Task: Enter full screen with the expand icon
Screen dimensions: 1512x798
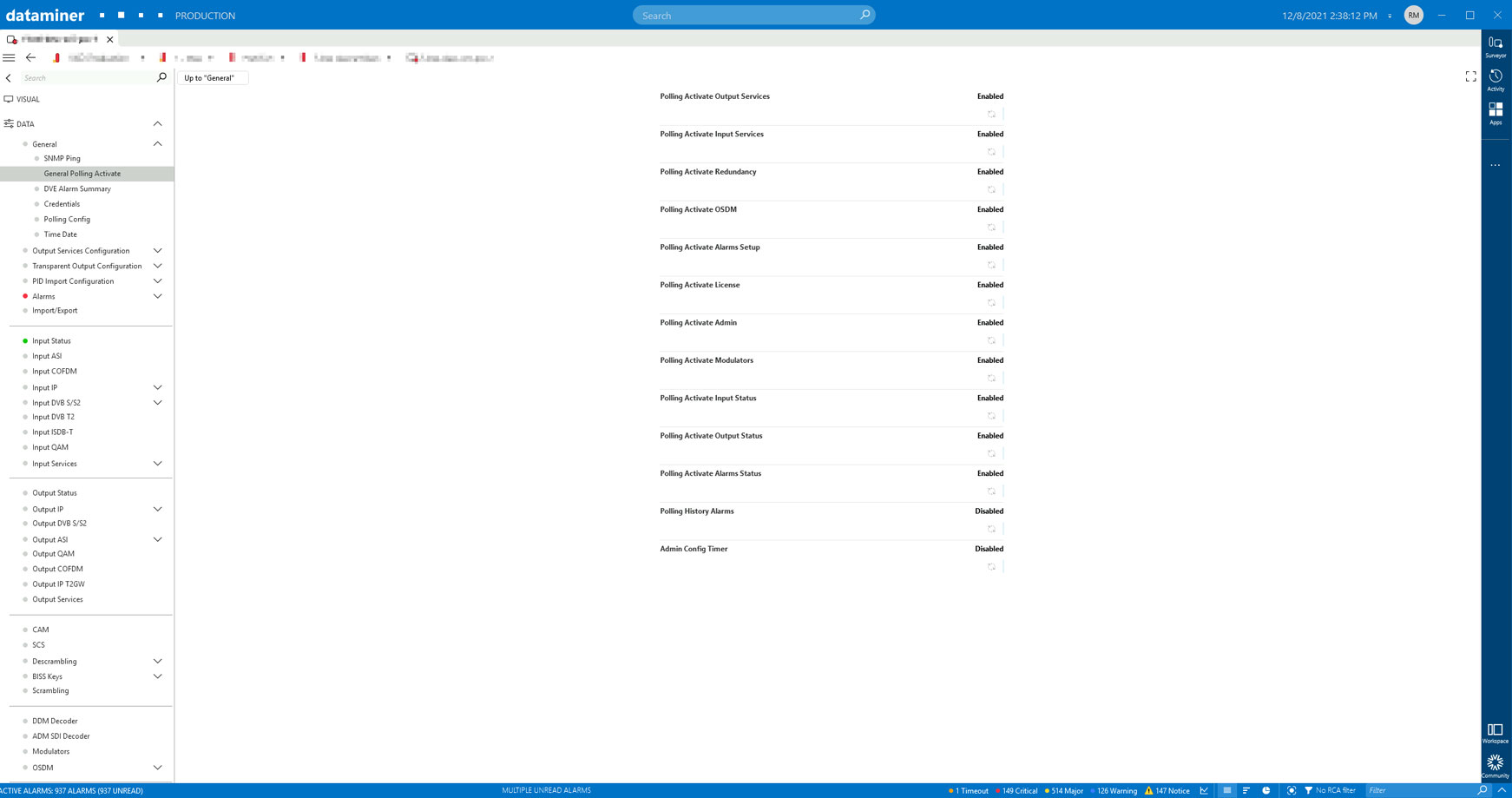Action: (1470, 77)
